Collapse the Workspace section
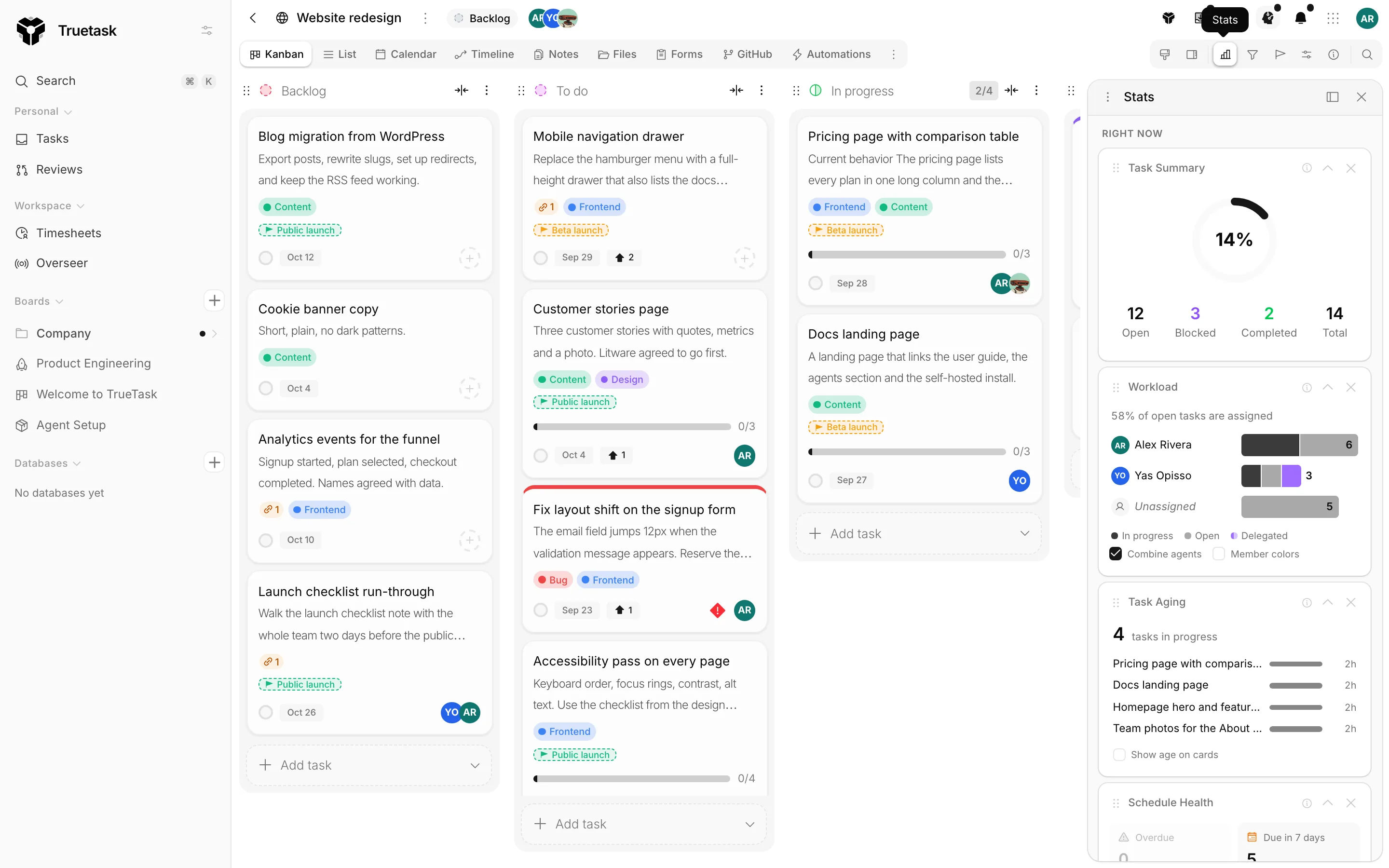1389x868 pixels. (x=49, y=205)
